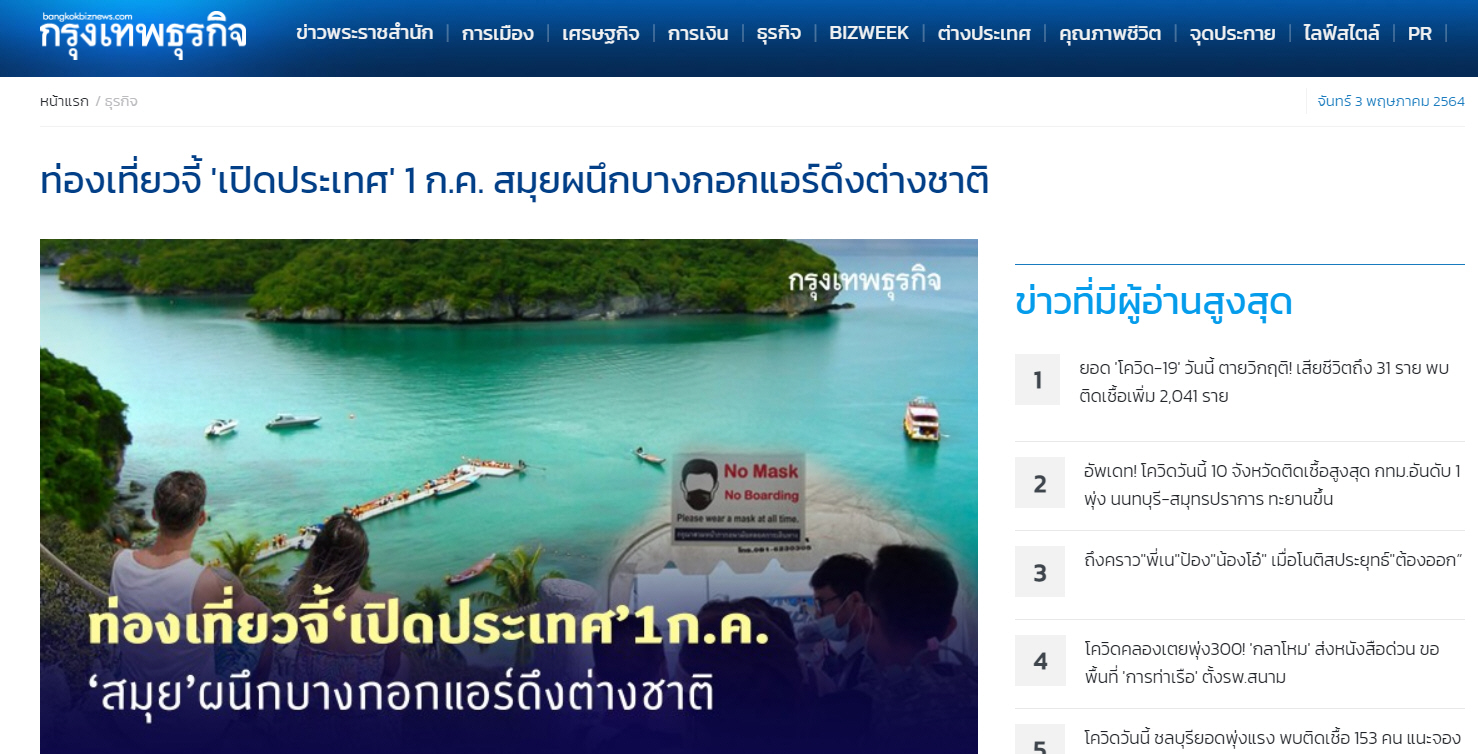Go to BIZWEEK section
Viewport: 1478px width, 754px height.
click(x=869, y=33)
